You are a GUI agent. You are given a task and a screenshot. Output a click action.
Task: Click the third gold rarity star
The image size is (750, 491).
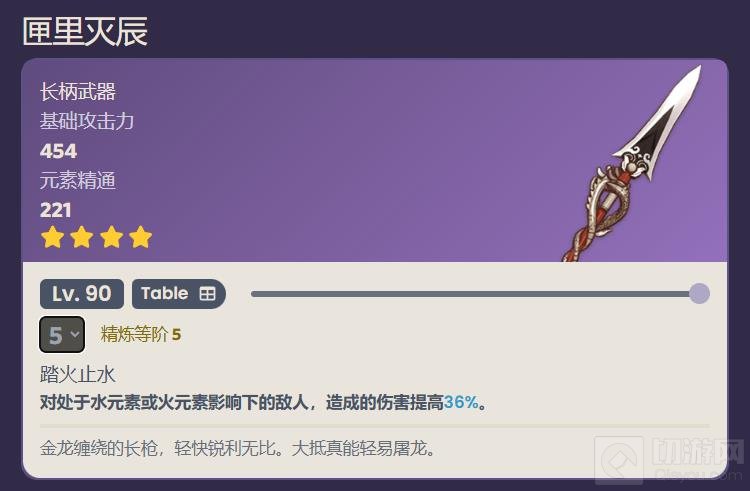(x=111, y=237)
